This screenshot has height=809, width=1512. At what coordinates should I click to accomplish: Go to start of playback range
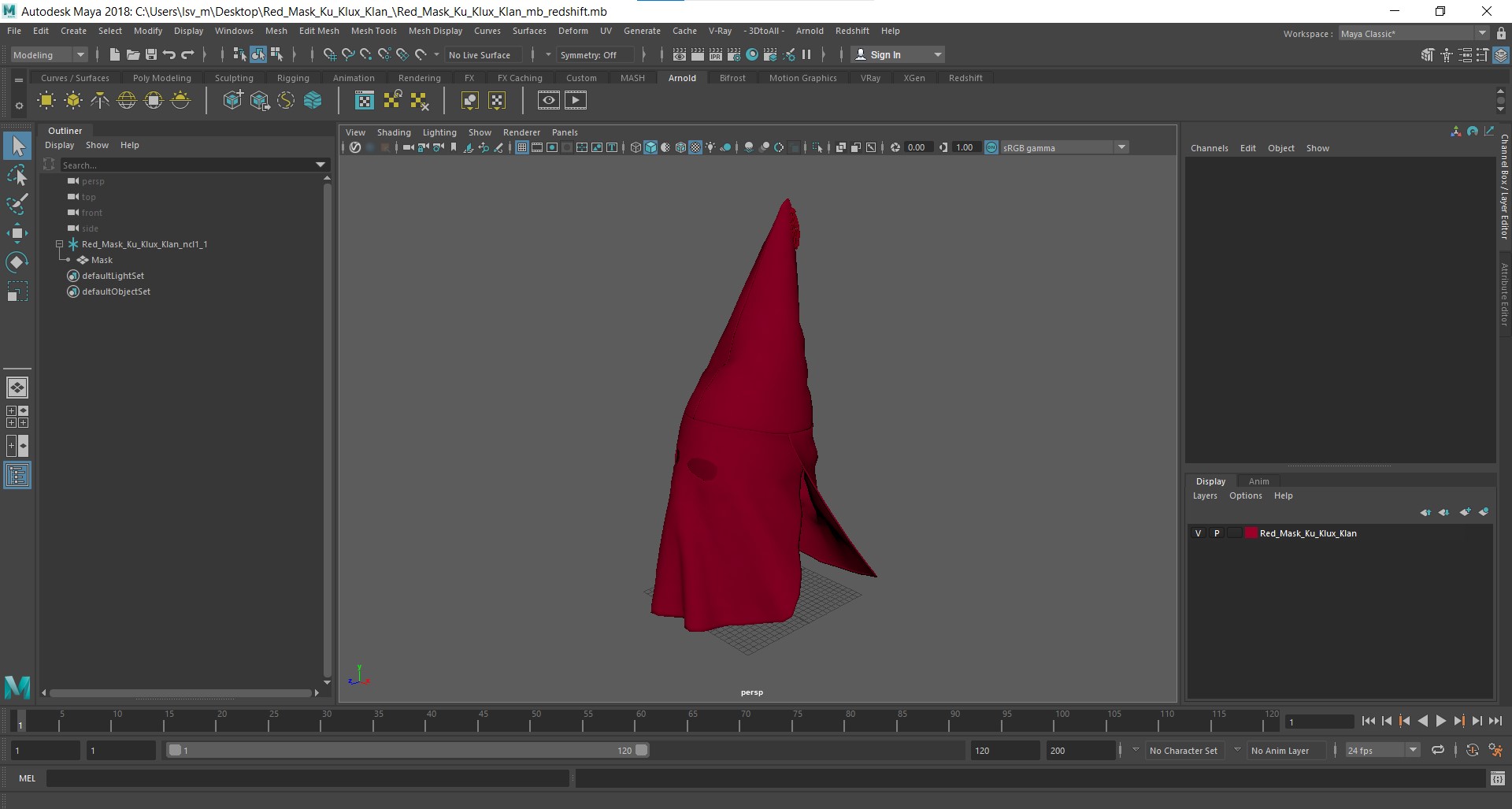pyautogui.click(x=1368, y=721)
